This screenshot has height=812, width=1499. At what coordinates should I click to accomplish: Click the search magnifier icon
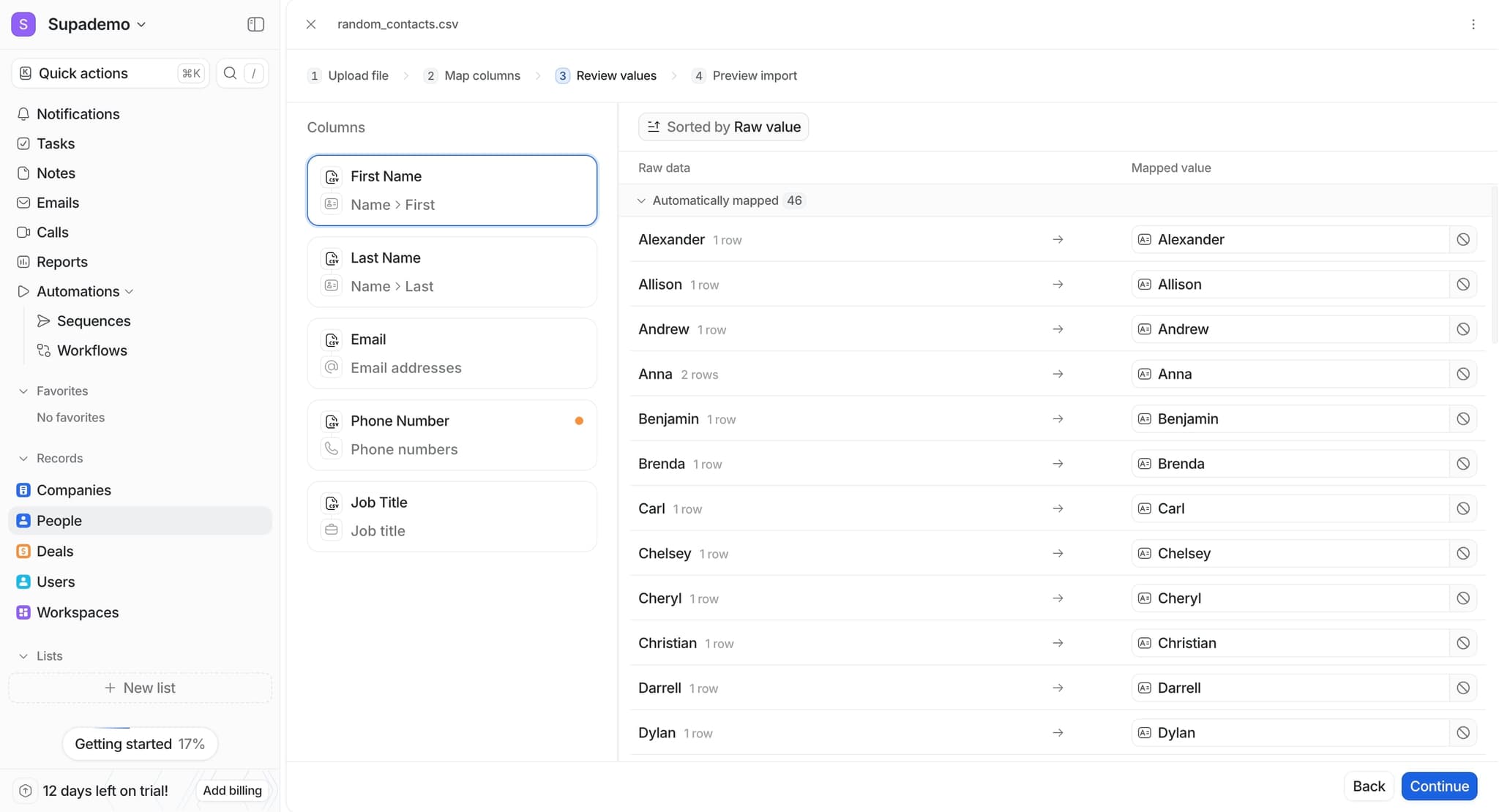[x=230, y=73]
